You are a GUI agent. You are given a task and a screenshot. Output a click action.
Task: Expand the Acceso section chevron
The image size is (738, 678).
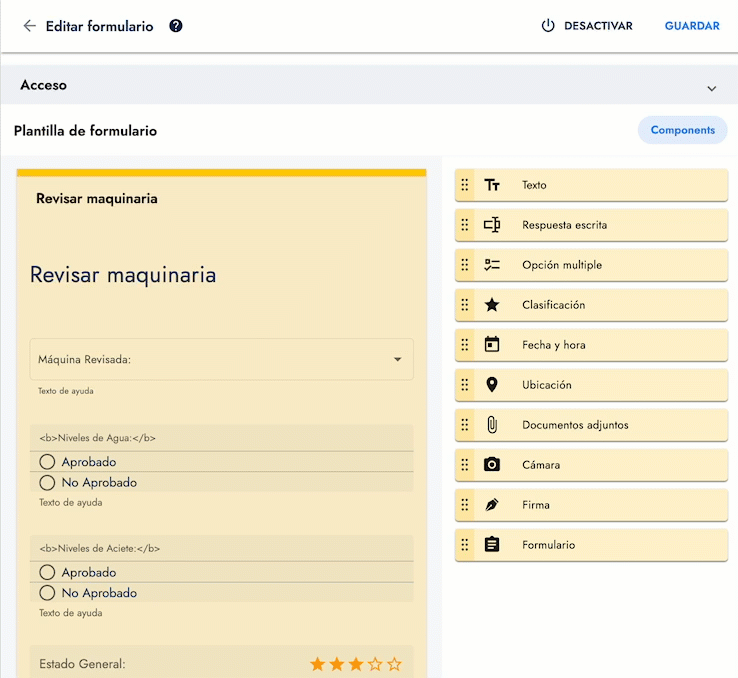[x=712, y=88]
